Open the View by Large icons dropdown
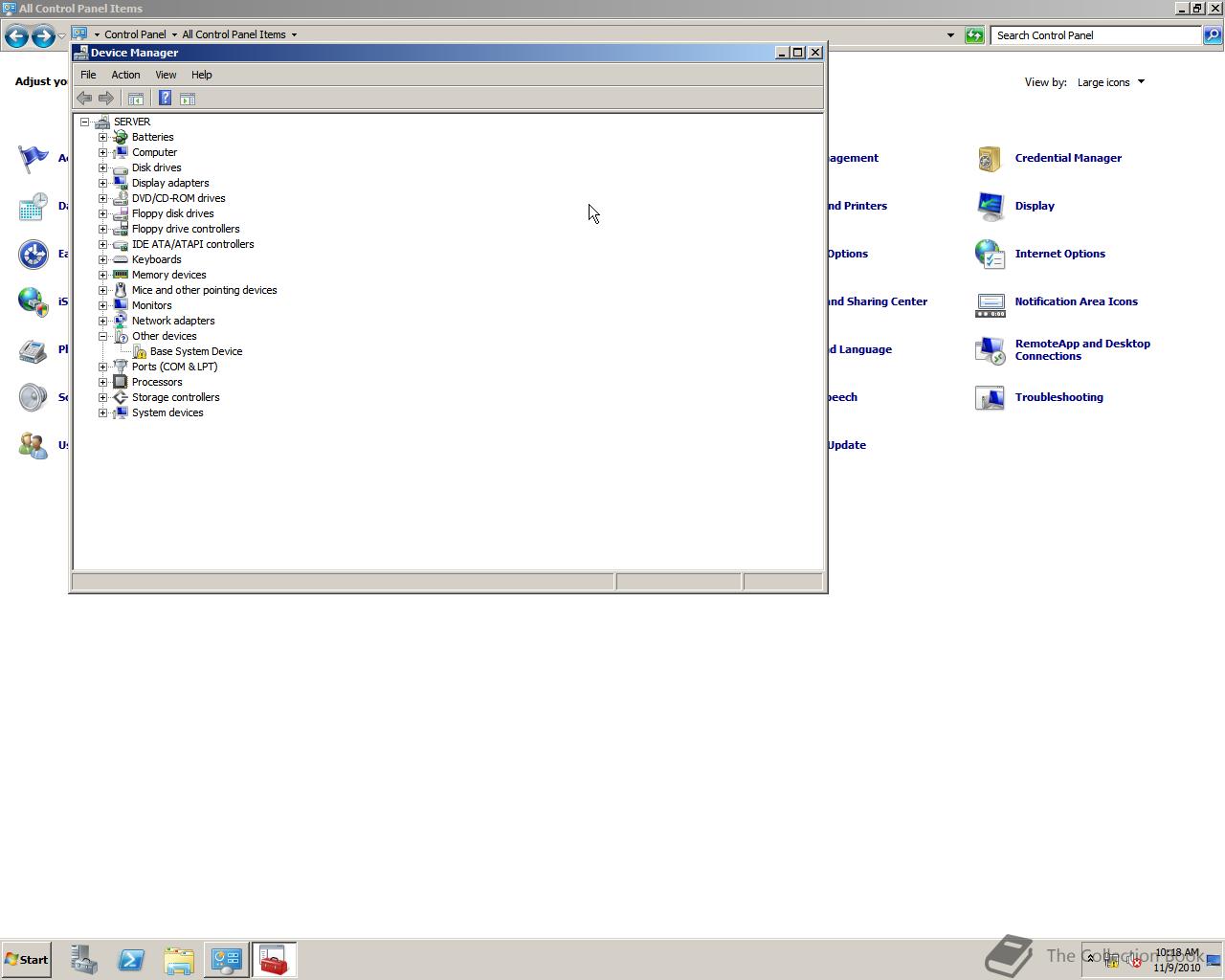This screenshot has width=1225, height=980. click(x=1111, y=82)
